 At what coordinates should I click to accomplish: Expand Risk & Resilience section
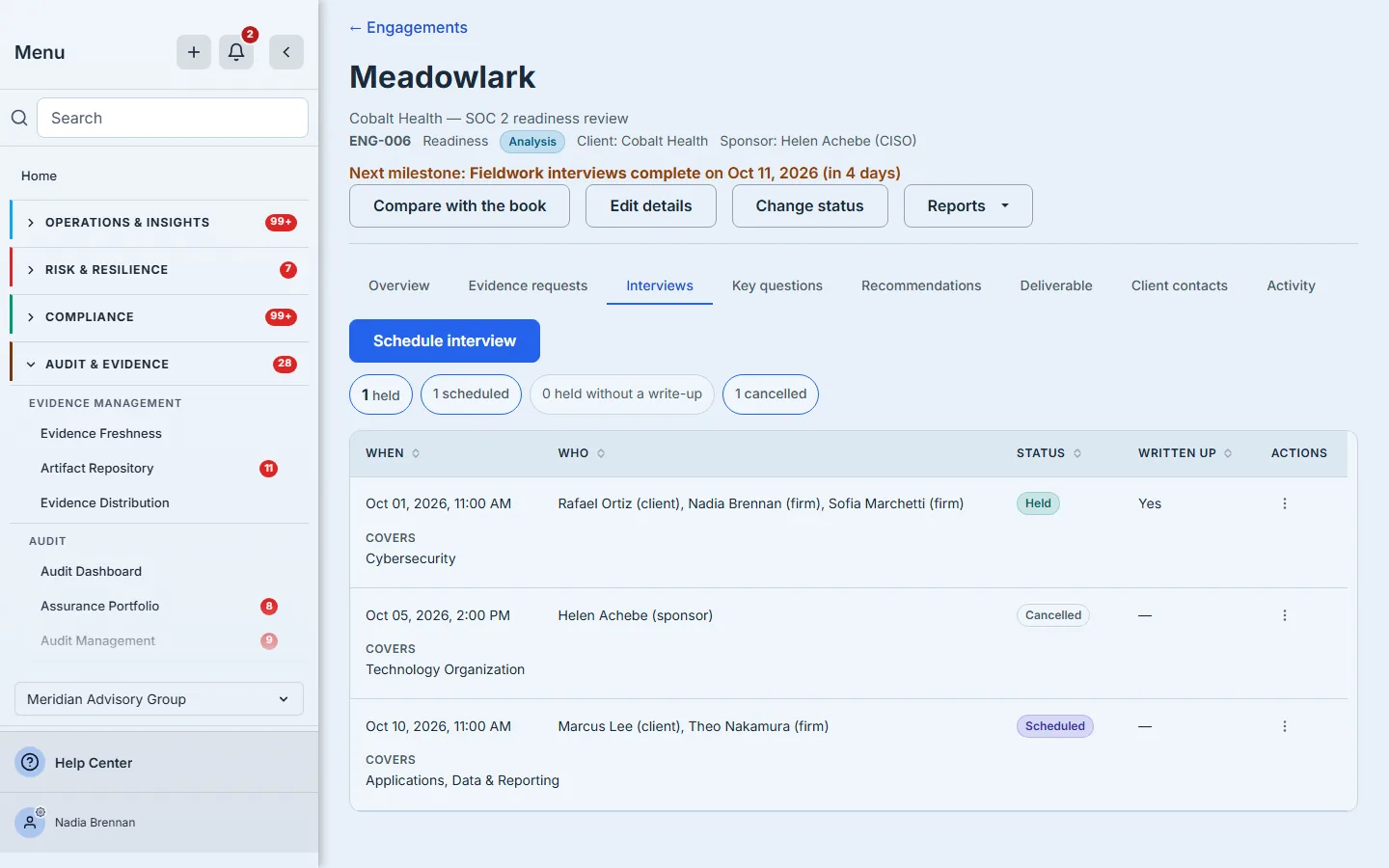coord(159,270)
